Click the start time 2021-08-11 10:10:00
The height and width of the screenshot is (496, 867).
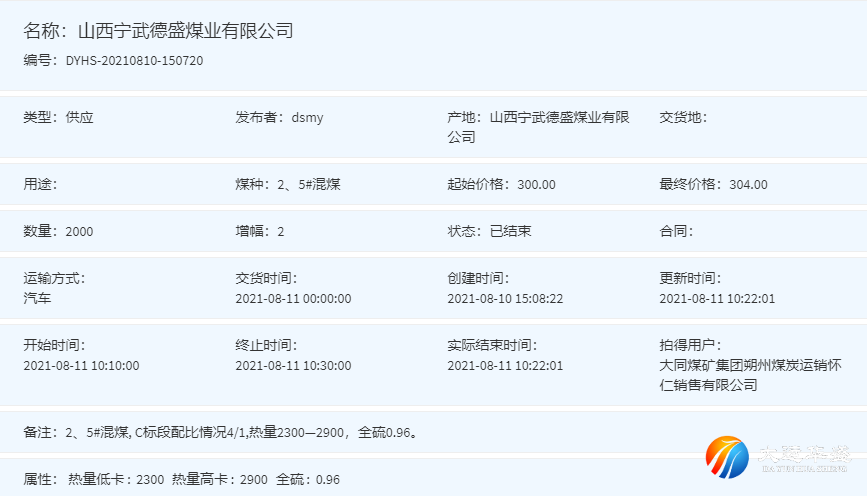pyautogui.click(x=81, y=365)
